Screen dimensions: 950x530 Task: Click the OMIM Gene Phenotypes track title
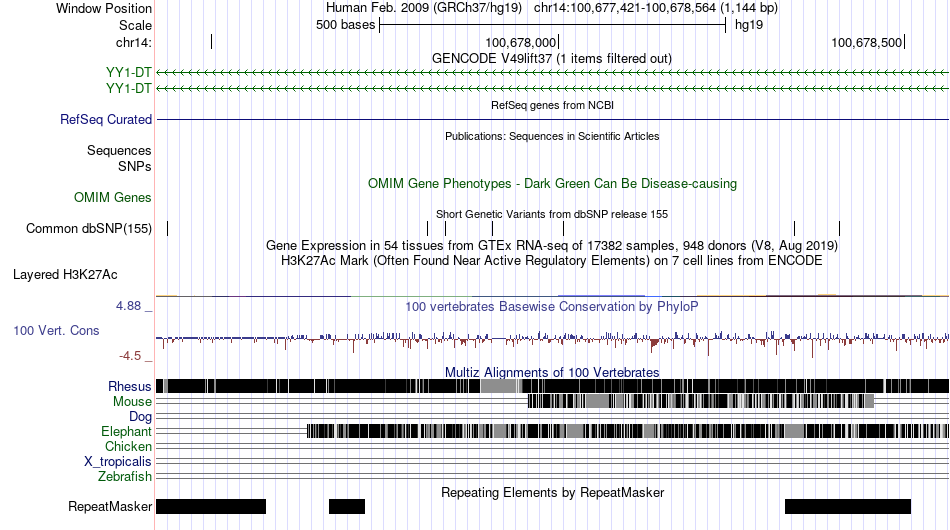click(553, 184)
